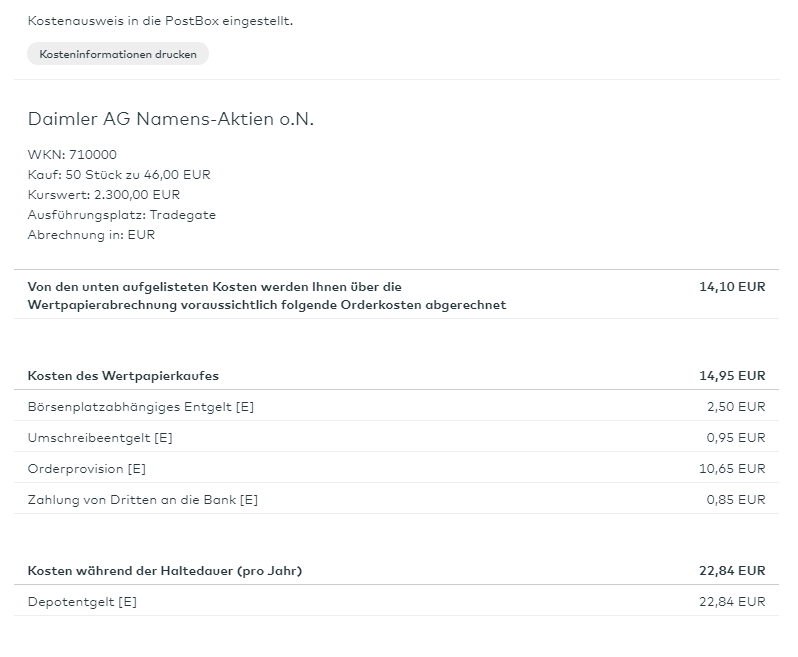The height and width of the screenshot is (657, 798).
Task: Click the Kurswert: 2.300,00 EUR line
Action: [x=104, y=194]
